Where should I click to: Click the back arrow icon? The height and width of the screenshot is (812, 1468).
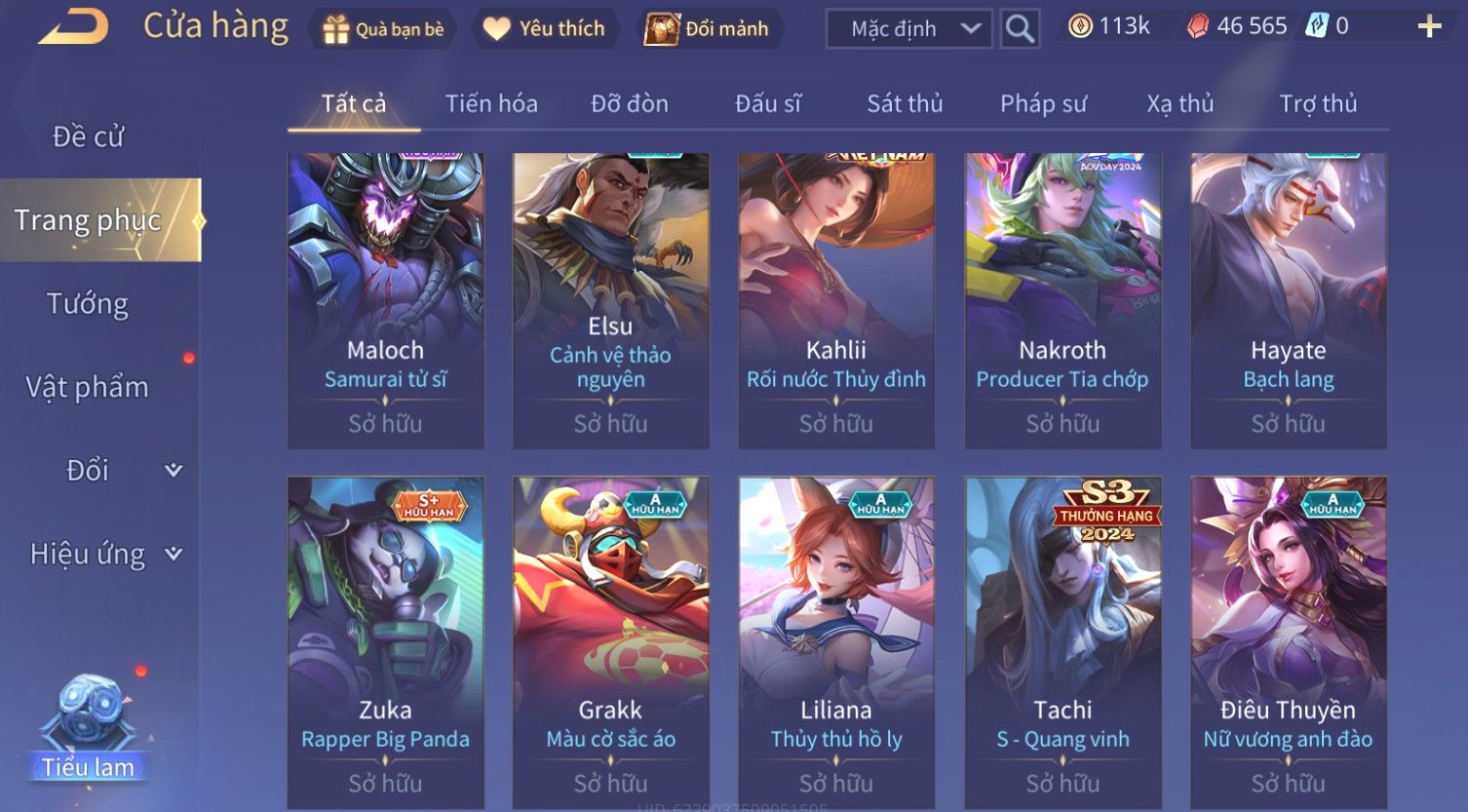tap(73, 26)
